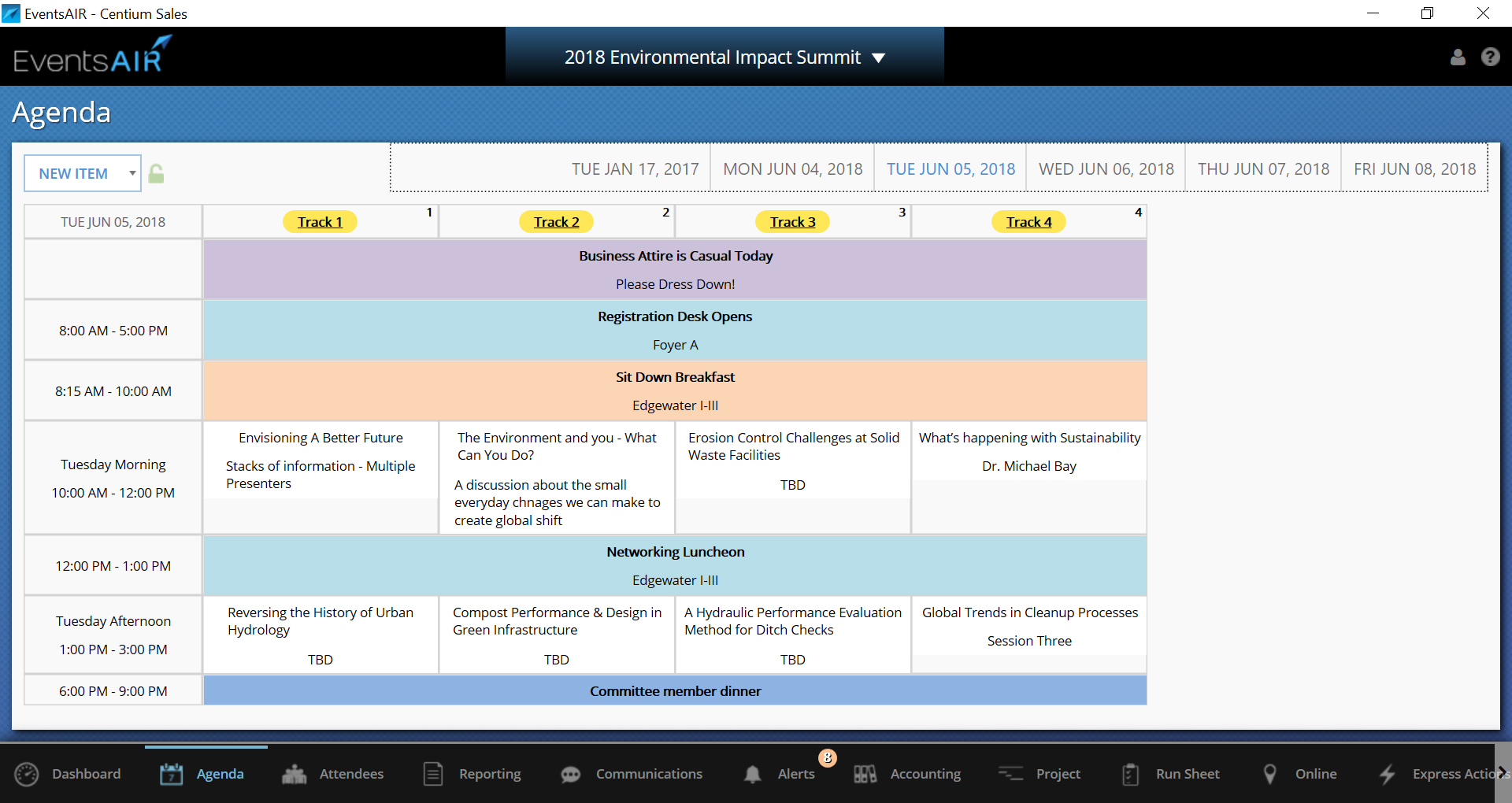Select the FRI JUN 08, 2018 date tab
The image size is (1512, 803).
tap(1414, 169)
